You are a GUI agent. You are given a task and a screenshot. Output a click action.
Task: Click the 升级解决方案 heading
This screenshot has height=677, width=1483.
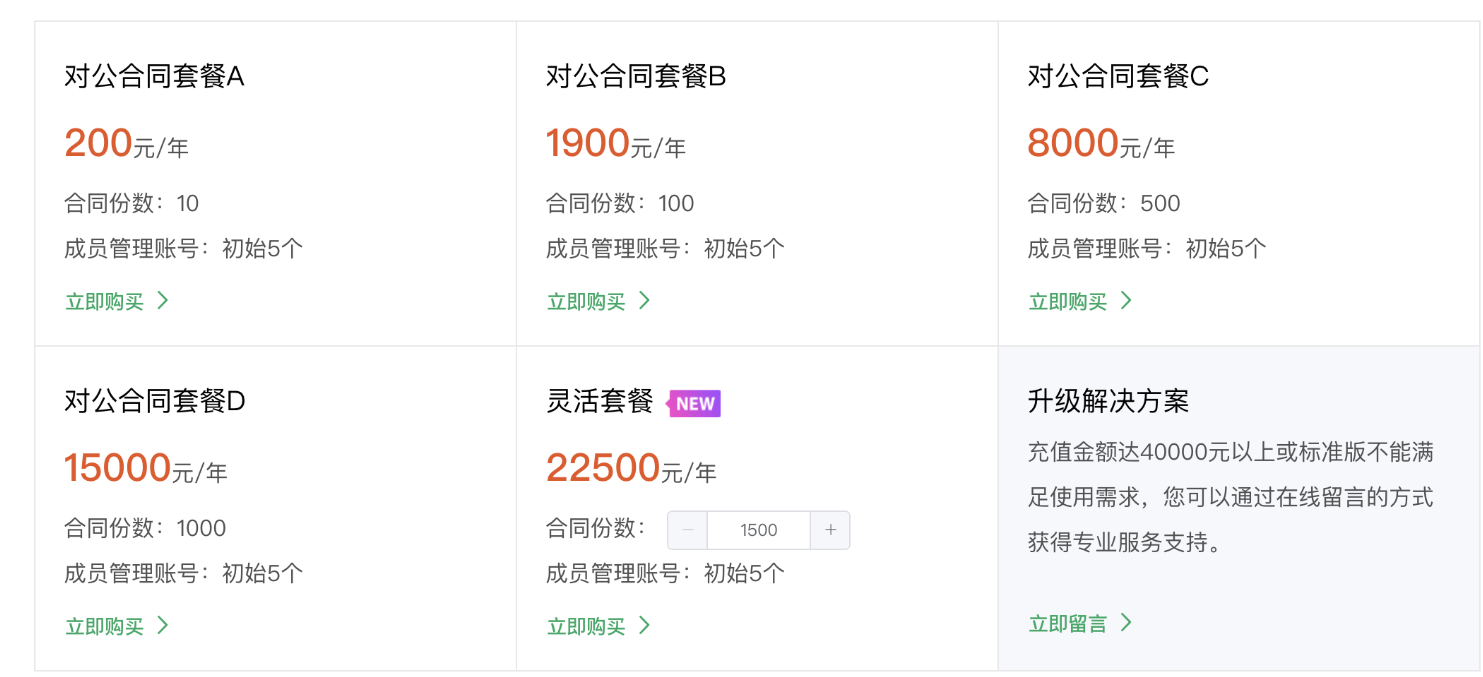(x=1108, y=401)
